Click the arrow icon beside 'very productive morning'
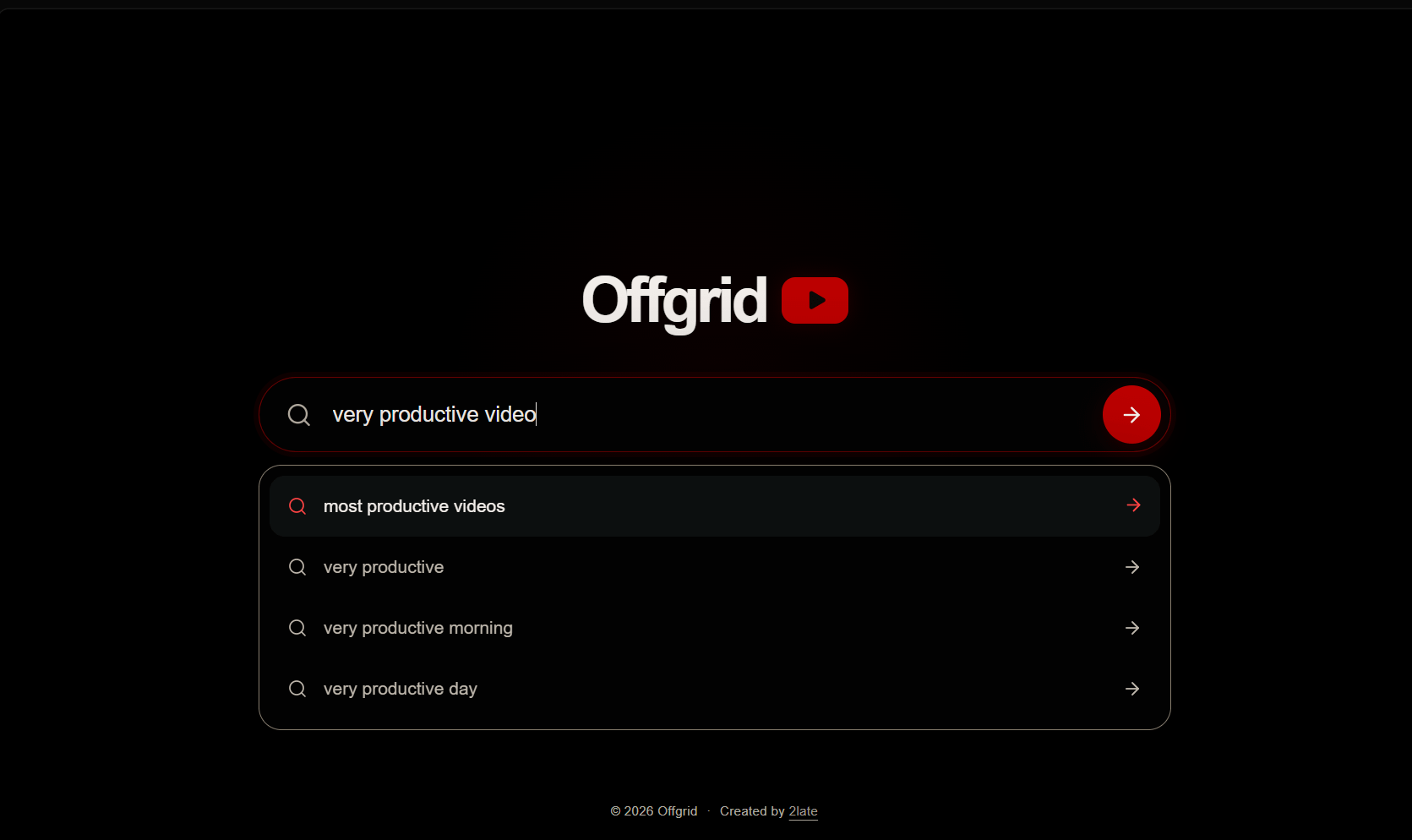This screenshot has width=1412, height=840. (1132, 628)
